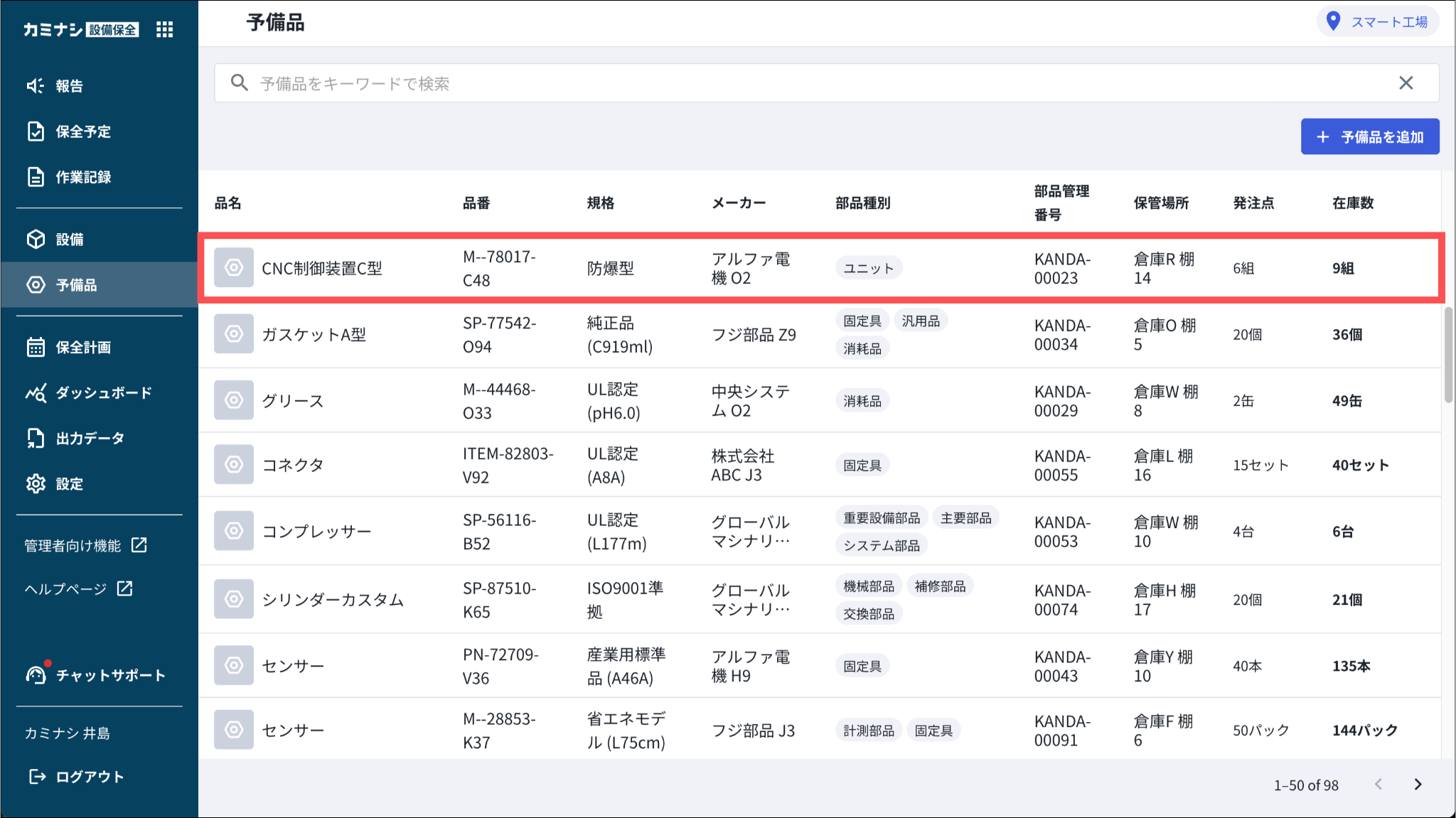The width and height of the screenshot is (1456, 818).
Task: Click the ログアウト button
Action: tap(77, 777)
